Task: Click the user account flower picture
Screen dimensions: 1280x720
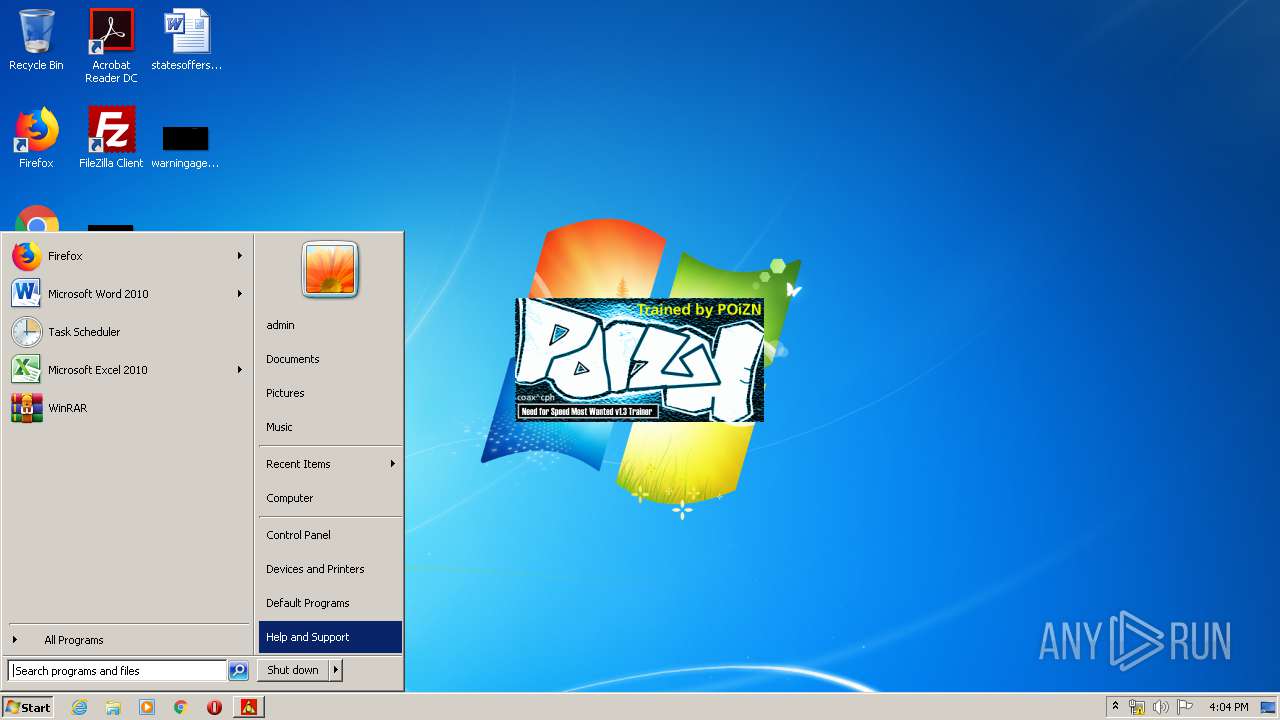Action: pyautogui.click(x=330, y=270)
